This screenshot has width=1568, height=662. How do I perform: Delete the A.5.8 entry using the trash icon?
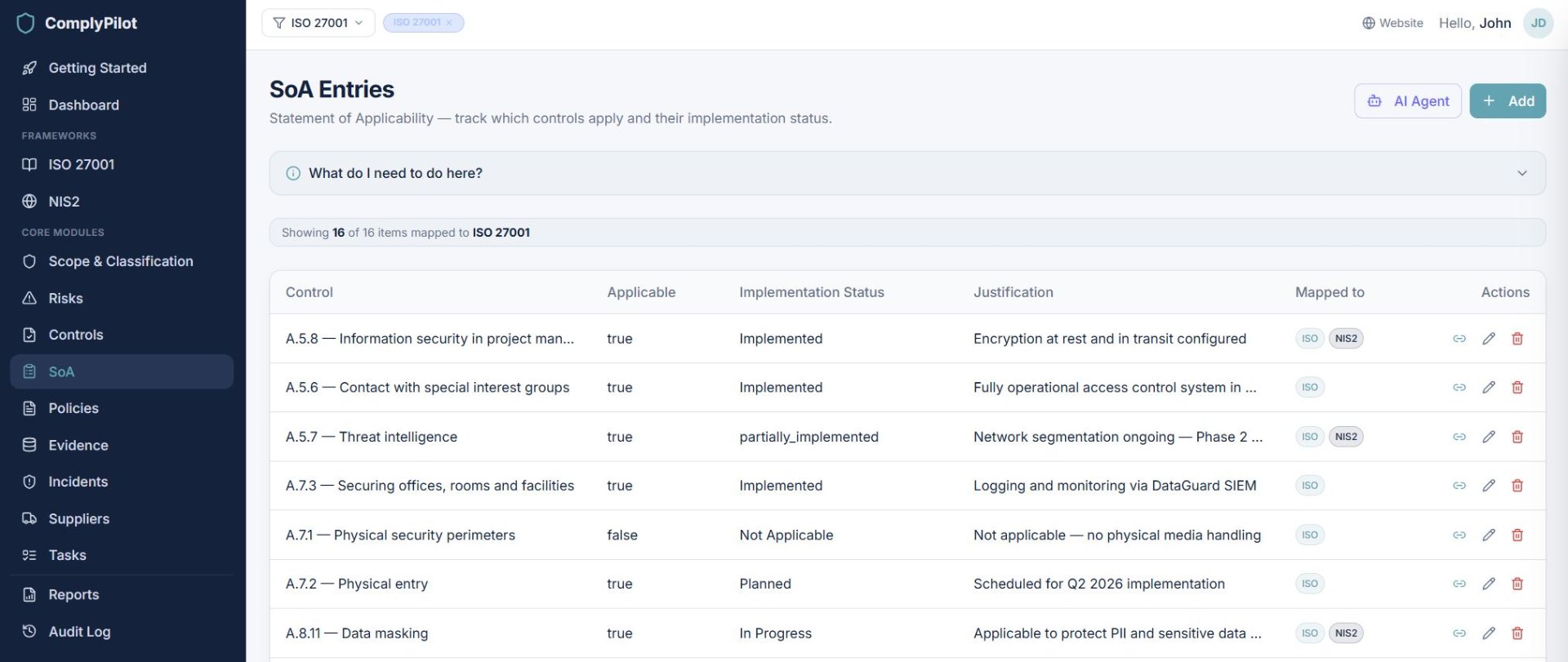pyautogui.click(x=1517, y=339)
